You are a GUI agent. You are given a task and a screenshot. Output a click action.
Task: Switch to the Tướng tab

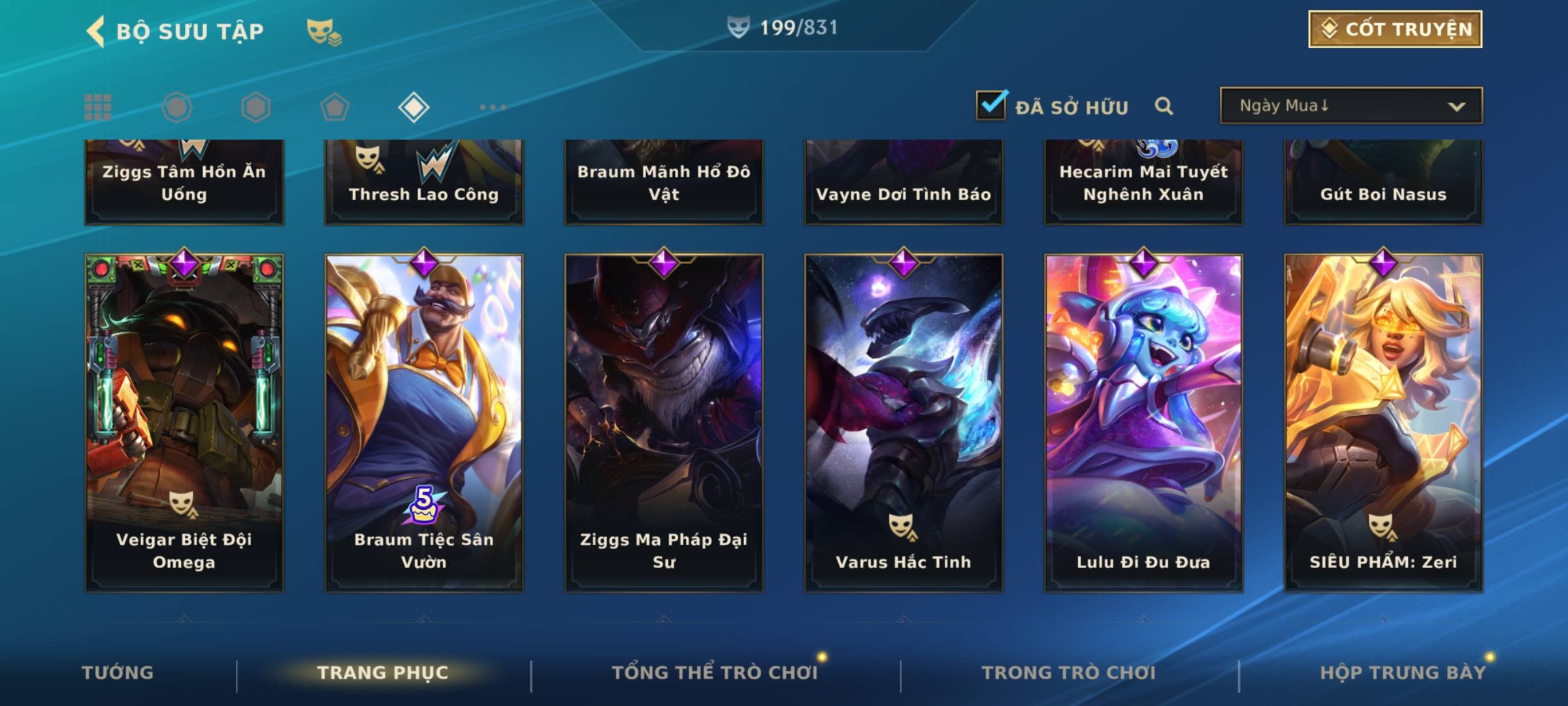tap(118, 673)
